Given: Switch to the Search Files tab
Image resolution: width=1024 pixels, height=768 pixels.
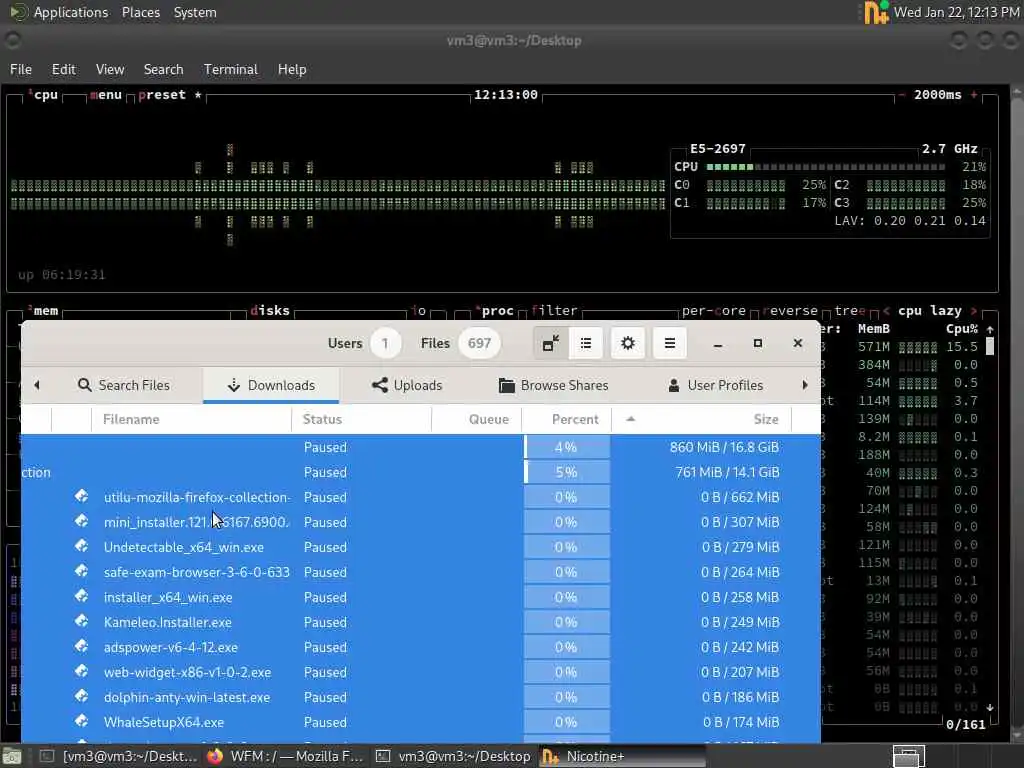Looking at the screenshot, I should click(x=124, y=385).
